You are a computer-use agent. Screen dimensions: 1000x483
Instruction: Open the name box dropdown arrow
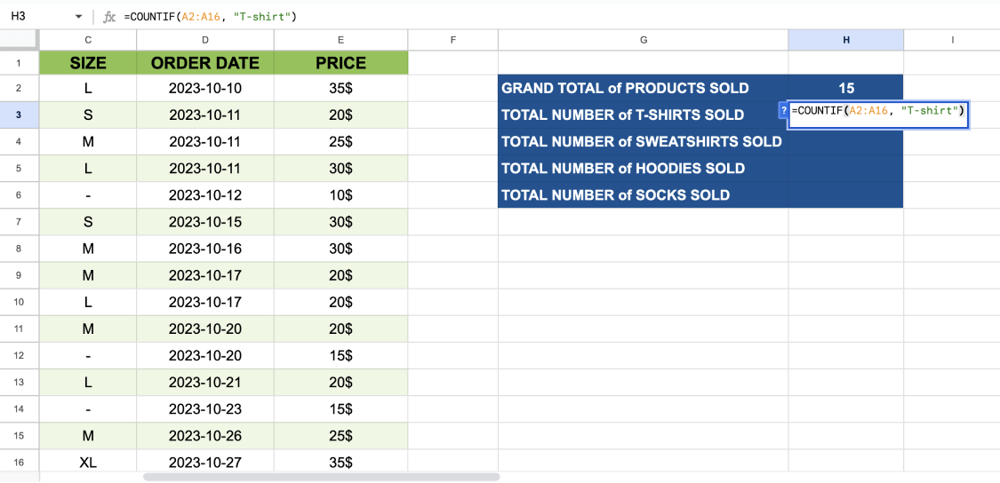[79, 17]
